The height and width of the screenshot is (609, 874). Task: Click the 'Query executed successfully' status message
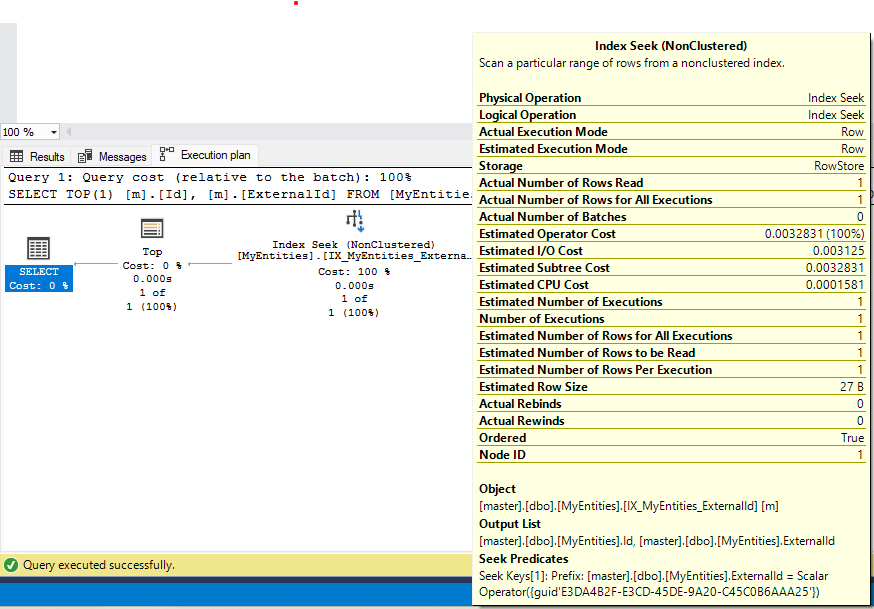98,565
